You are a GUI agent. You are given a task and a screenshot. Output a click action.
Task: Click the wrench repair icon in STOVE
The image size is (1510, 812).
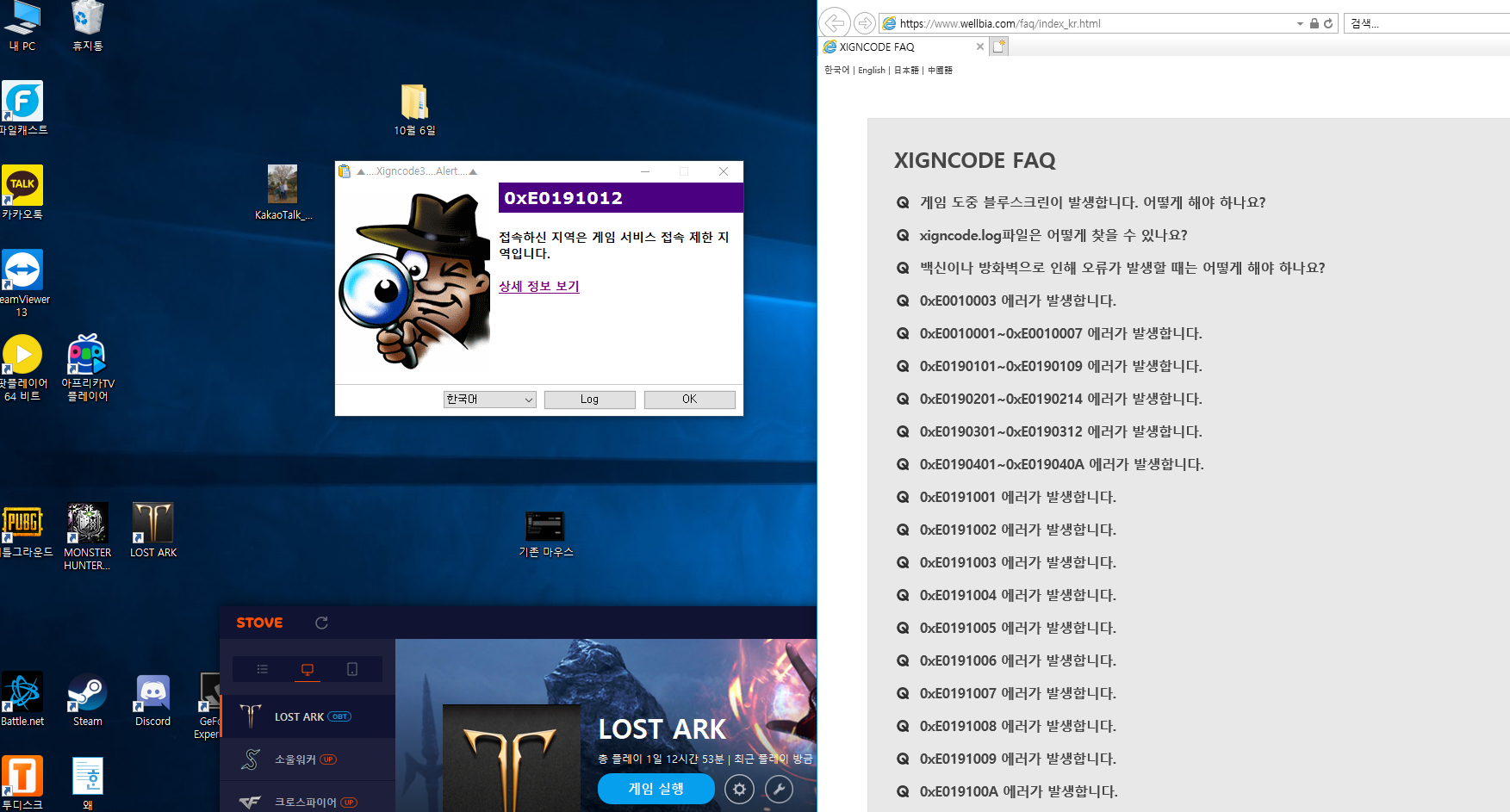779,789
